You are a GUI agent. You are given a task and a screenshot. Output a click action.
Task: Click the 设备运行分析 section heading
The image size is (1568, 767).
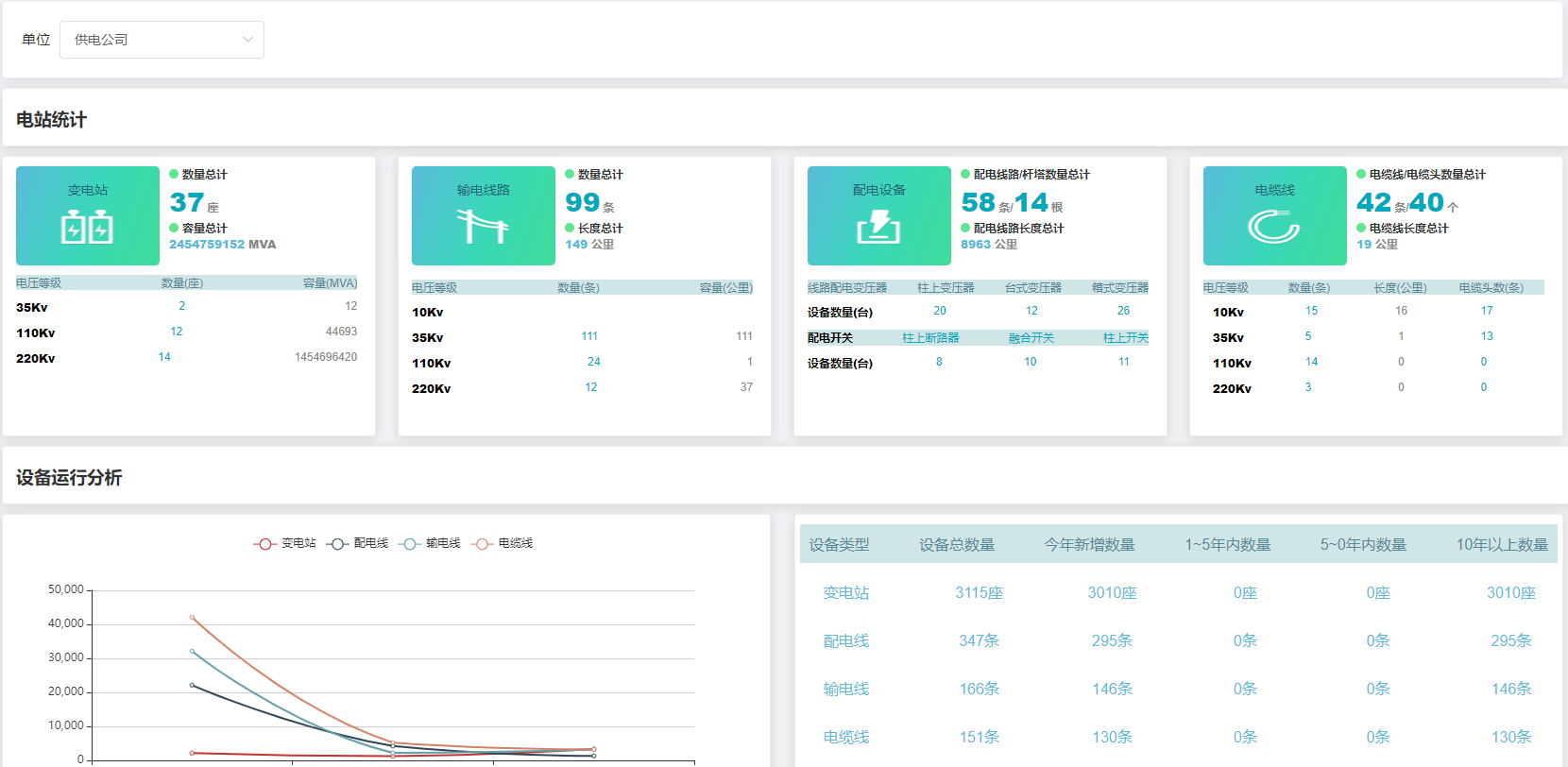click(x=69, y=478)
